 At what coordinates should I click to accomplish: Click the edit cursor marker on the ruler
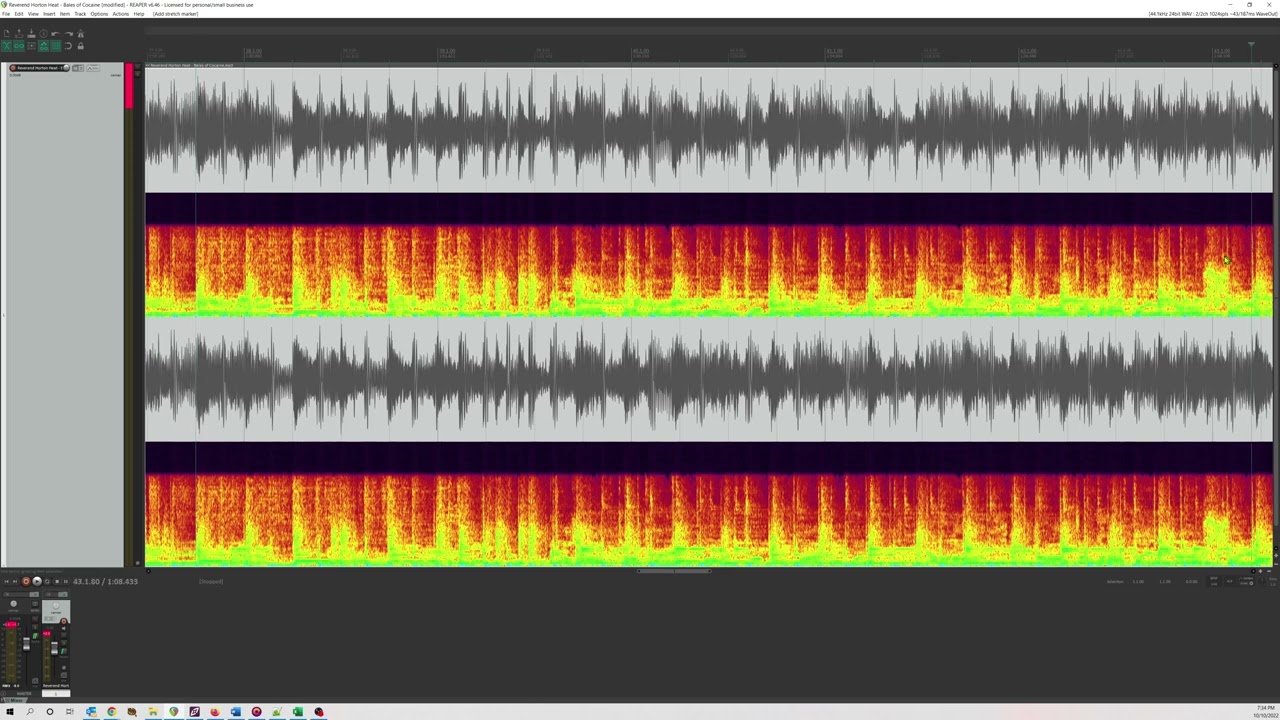(x=1251, y=45)
